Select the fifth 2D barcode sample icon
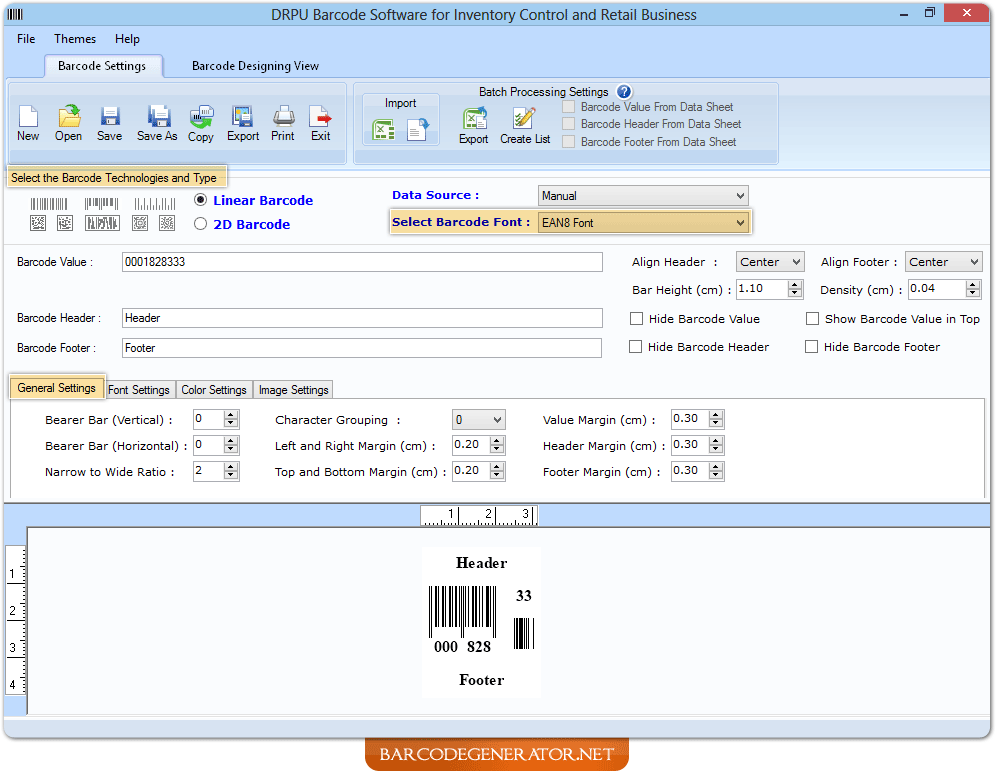The image size is (996, 771). [x=167, y=223]
